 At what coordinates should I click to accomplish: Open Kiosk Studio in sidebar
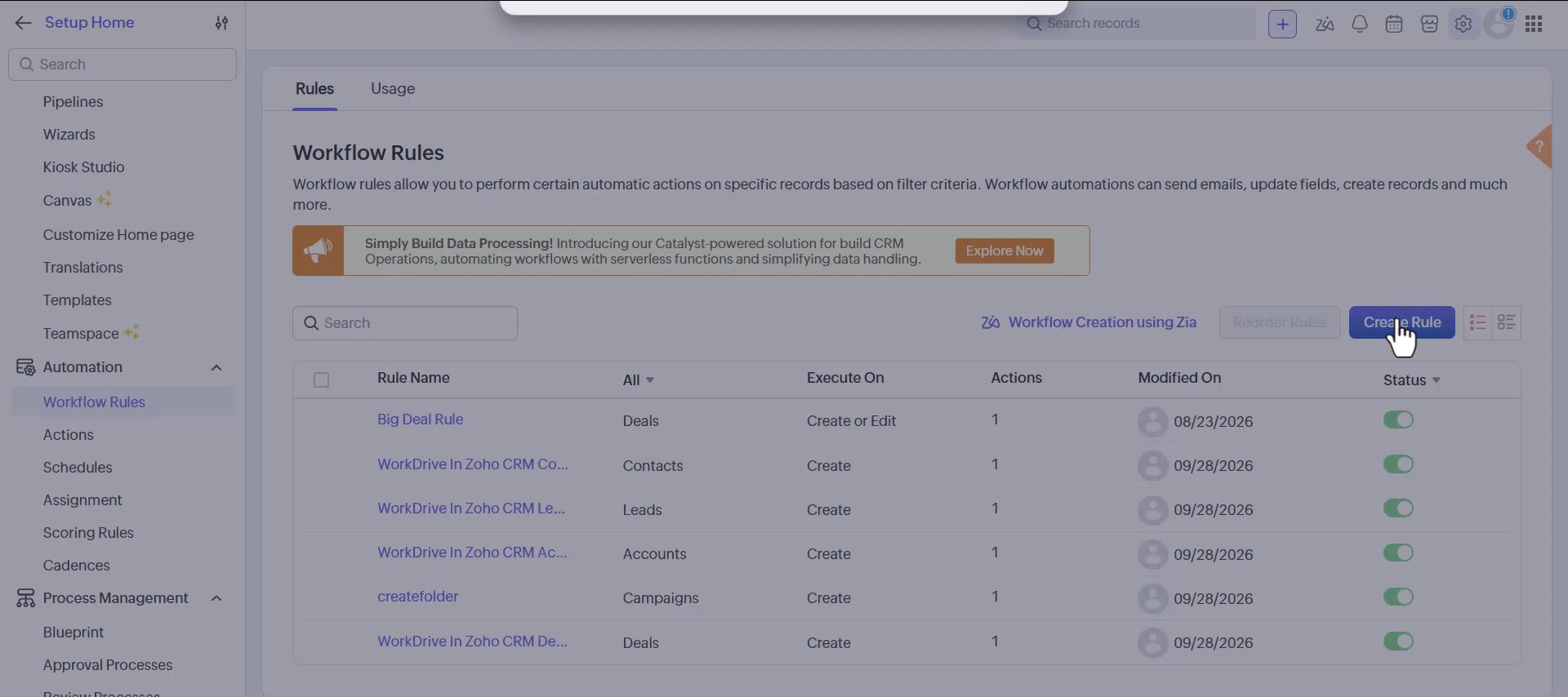pyautogui.click(x=83, y=167)
